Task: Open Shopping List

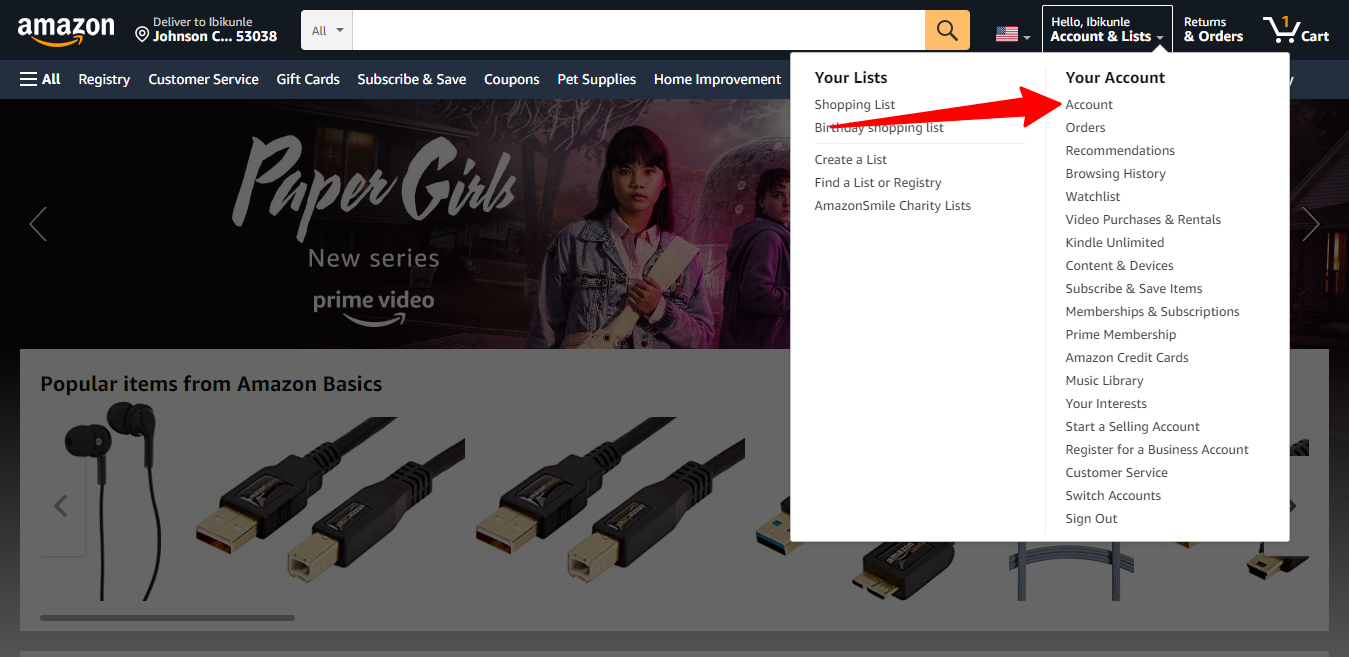Action: coord(855,105)
